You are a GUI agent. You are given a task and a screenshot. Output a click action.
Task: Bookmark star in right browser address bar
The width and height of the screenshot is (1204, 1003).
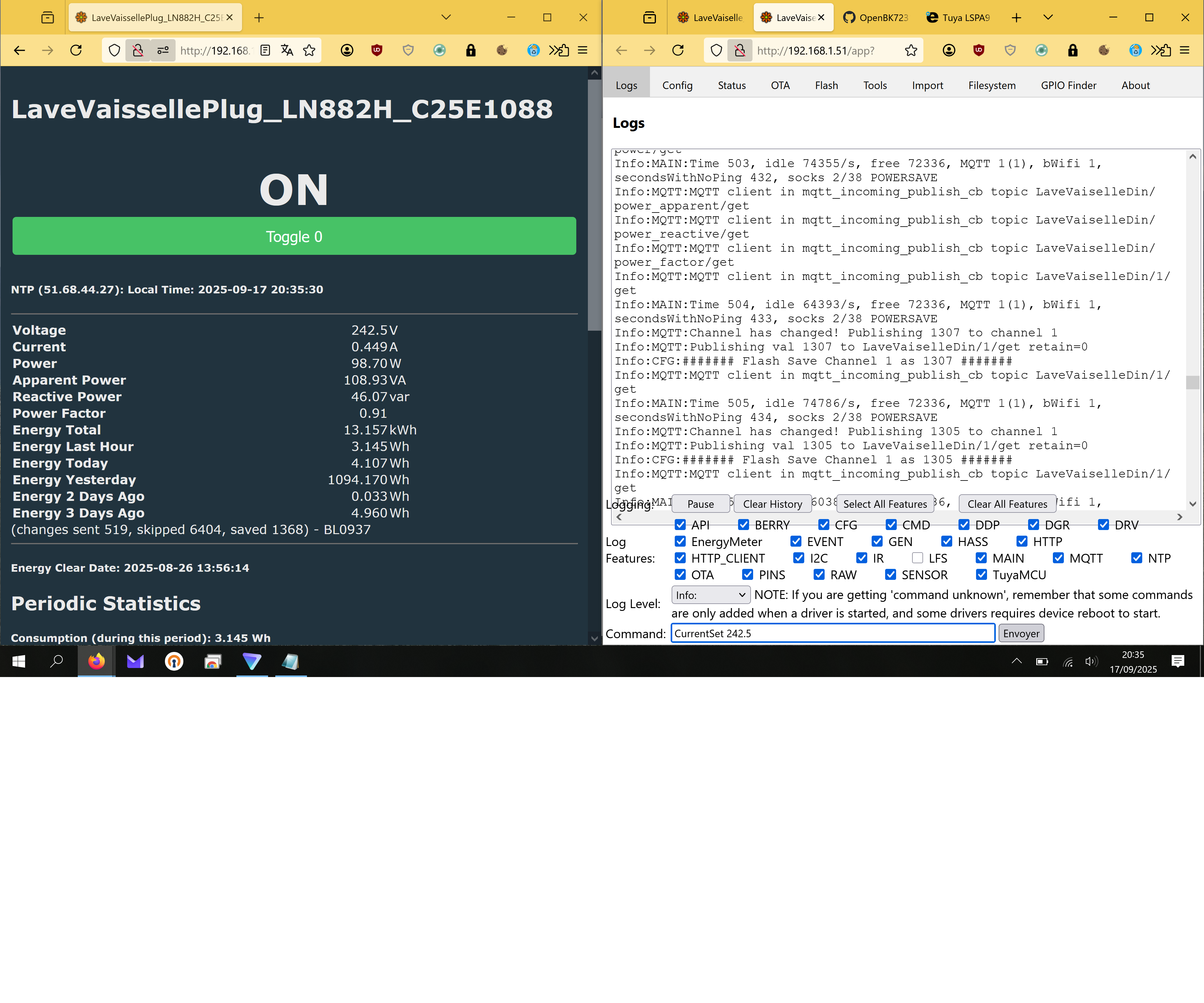(x=911, y=50)
